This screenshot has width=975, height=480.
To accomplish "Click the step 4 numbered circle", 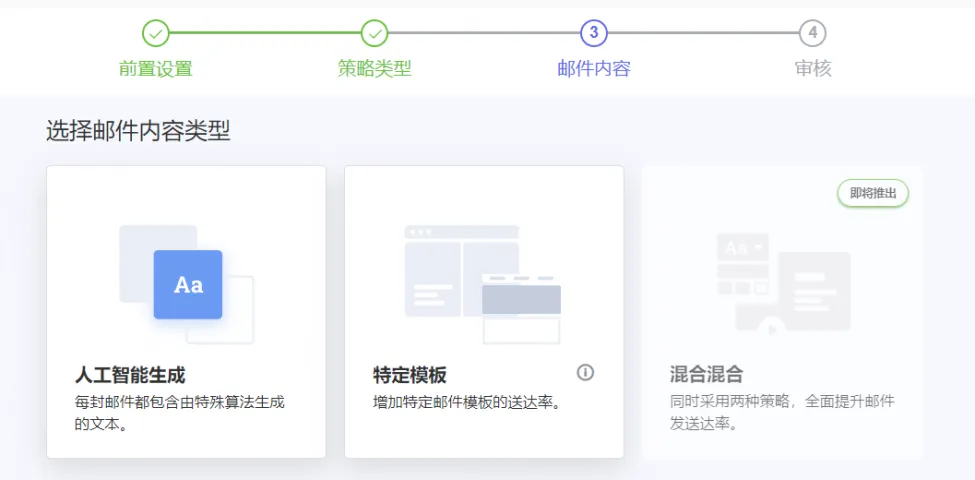I will [813, 33].
